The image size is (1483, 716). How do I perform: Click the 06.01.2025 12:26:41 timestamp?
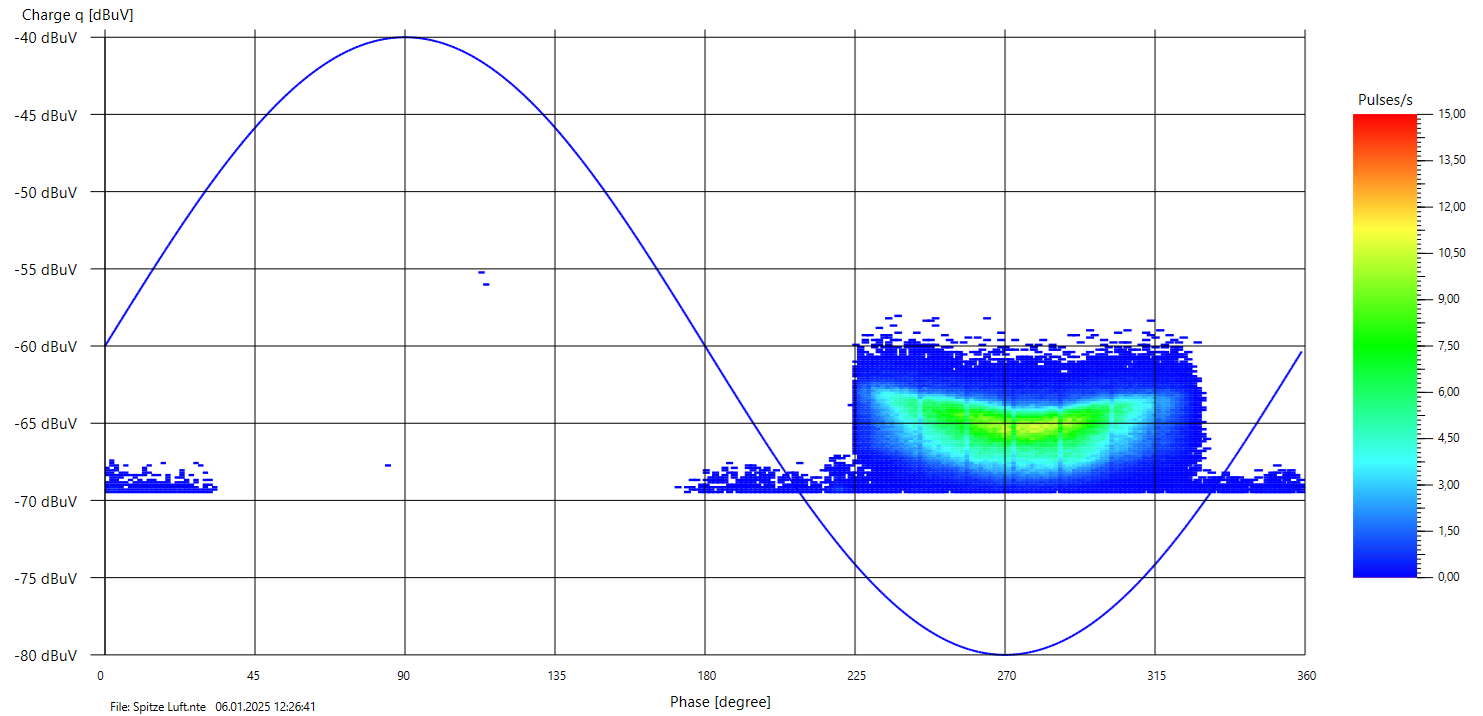pyautogui.click(x=266, y=707)
